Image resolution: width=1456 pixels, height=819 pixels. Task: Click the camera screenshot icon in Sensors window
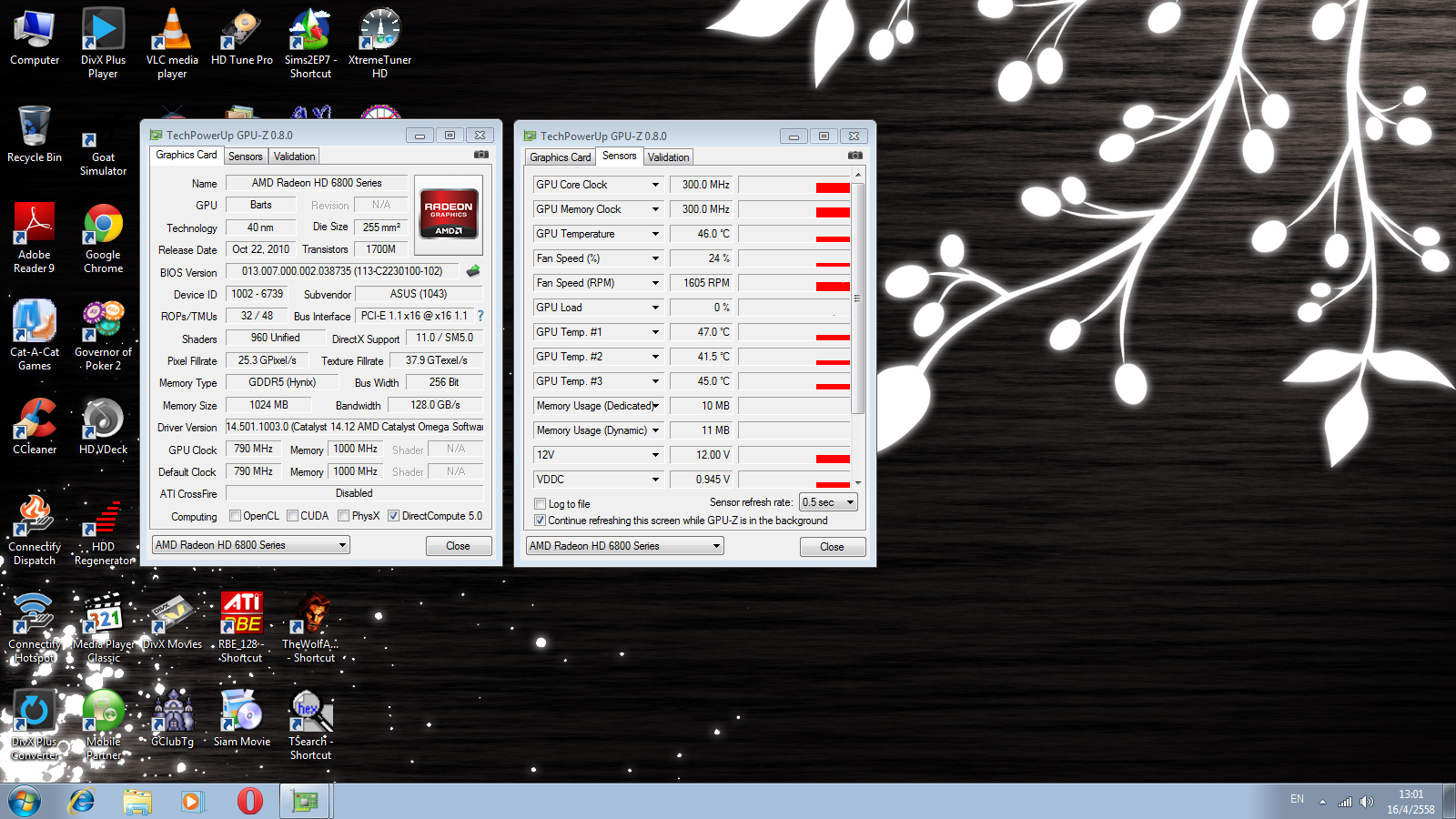tap(855, 156)
